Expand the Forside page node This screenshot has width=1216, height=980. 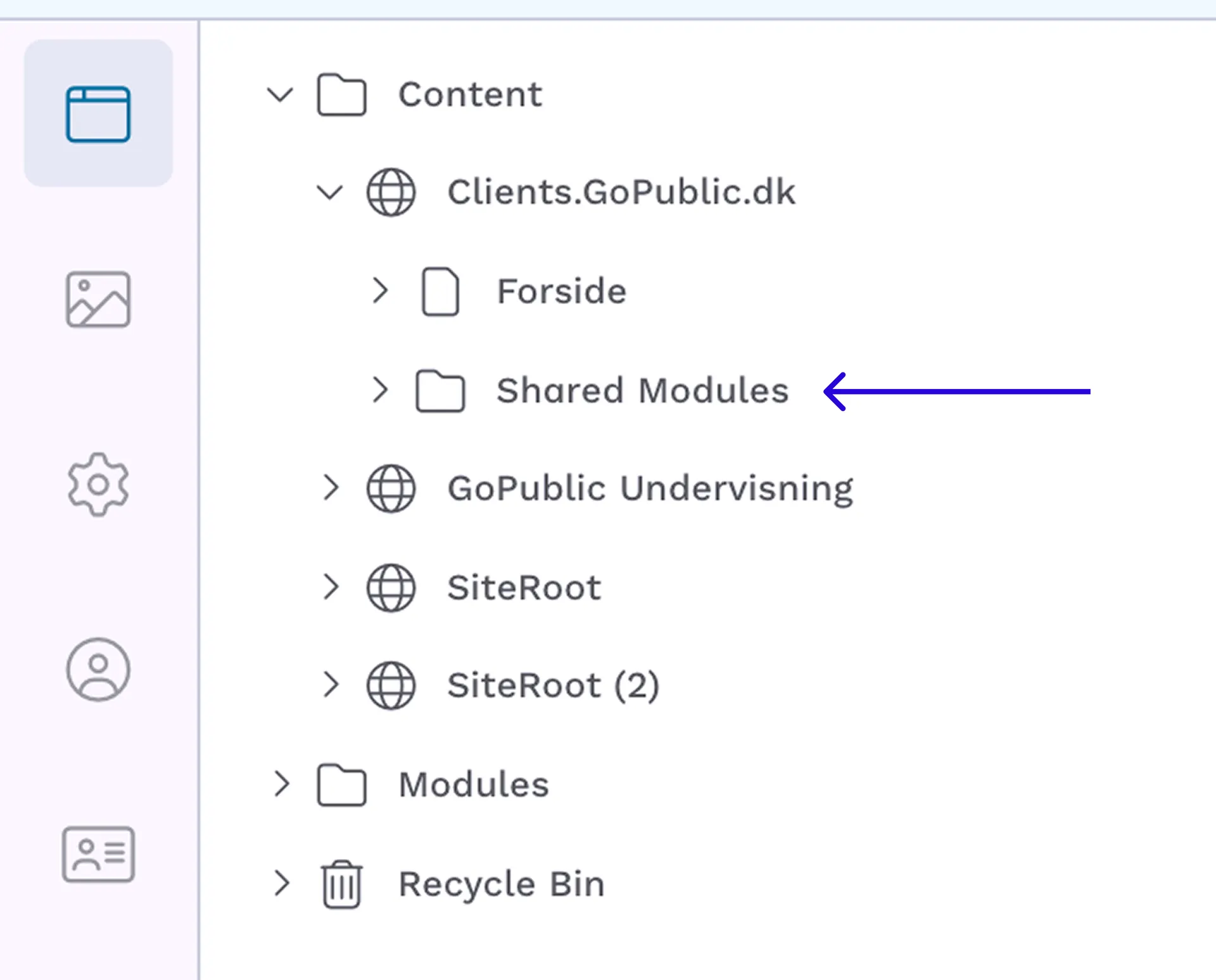[379, 291]
